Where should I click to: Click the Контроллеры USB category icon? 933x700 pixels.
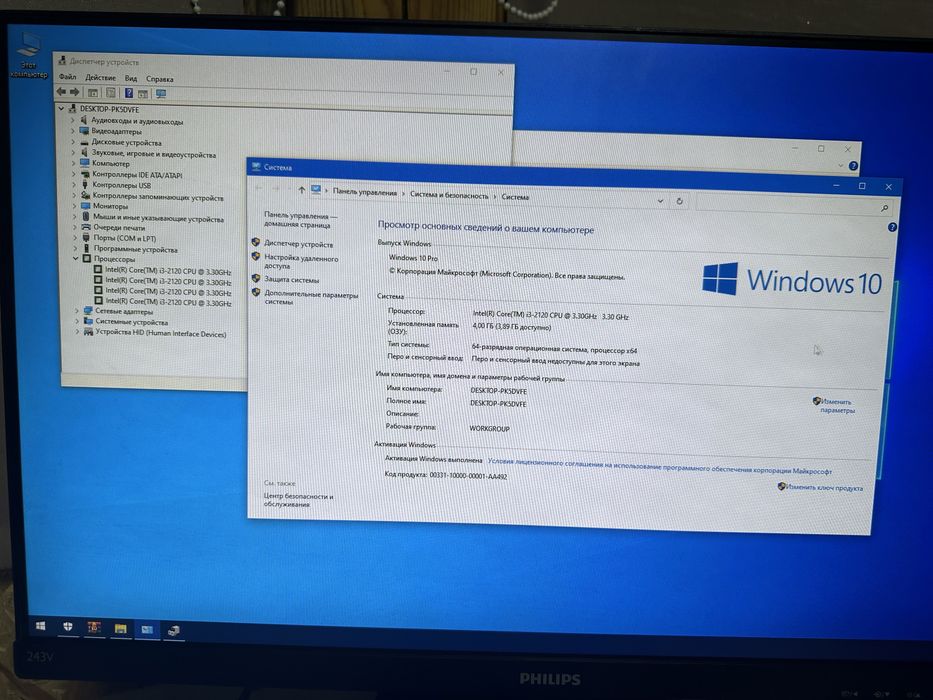tap(85, 185)
